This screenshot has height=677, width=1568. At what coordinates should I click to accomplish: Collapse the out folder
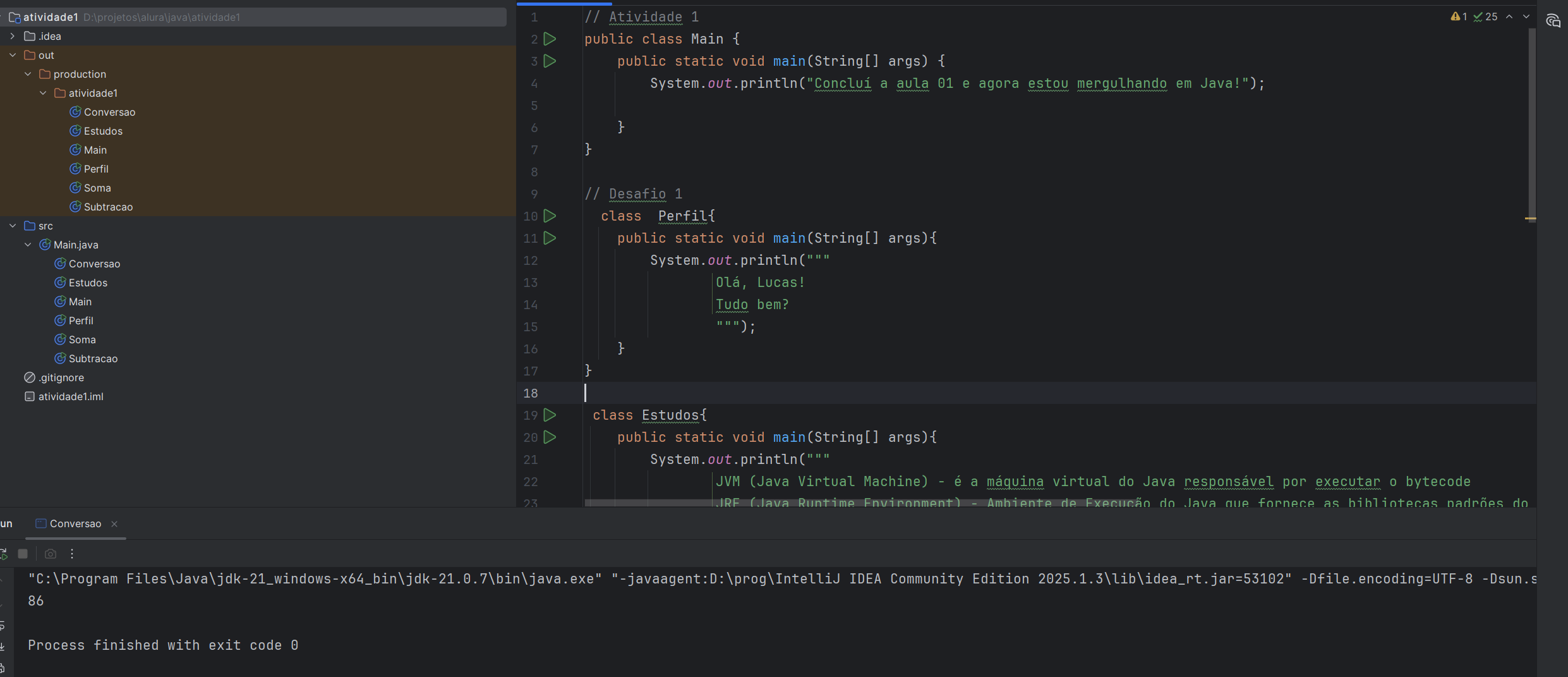coord(13,56)
